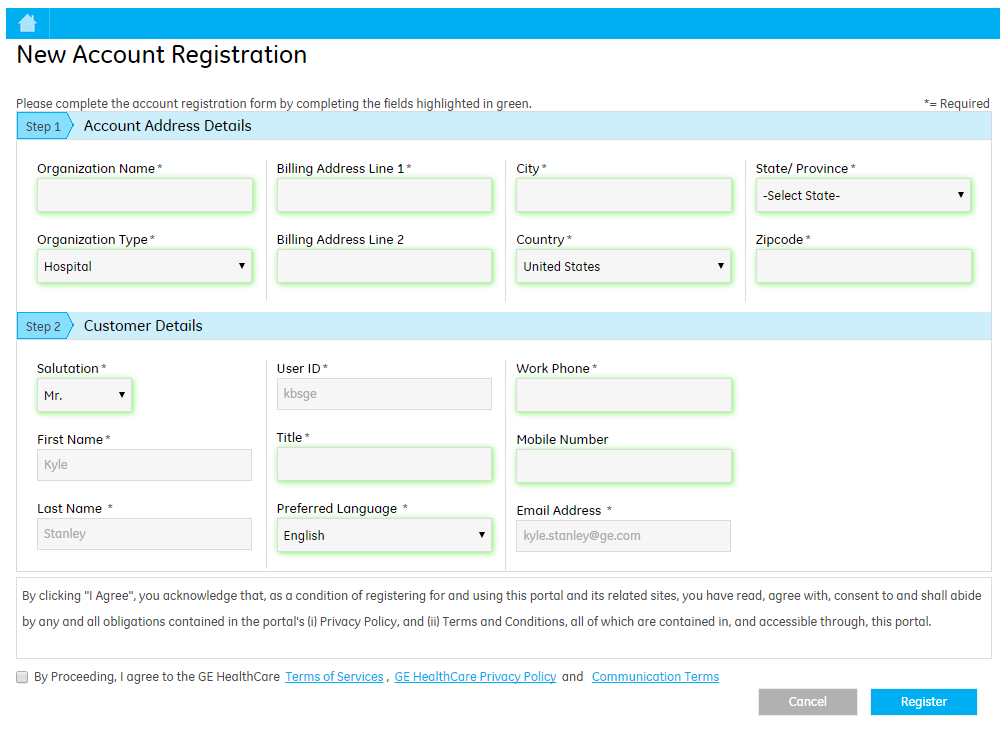
Task: Open the Communication Terms link
Action: pyautogui.click(x=655, y=677)
